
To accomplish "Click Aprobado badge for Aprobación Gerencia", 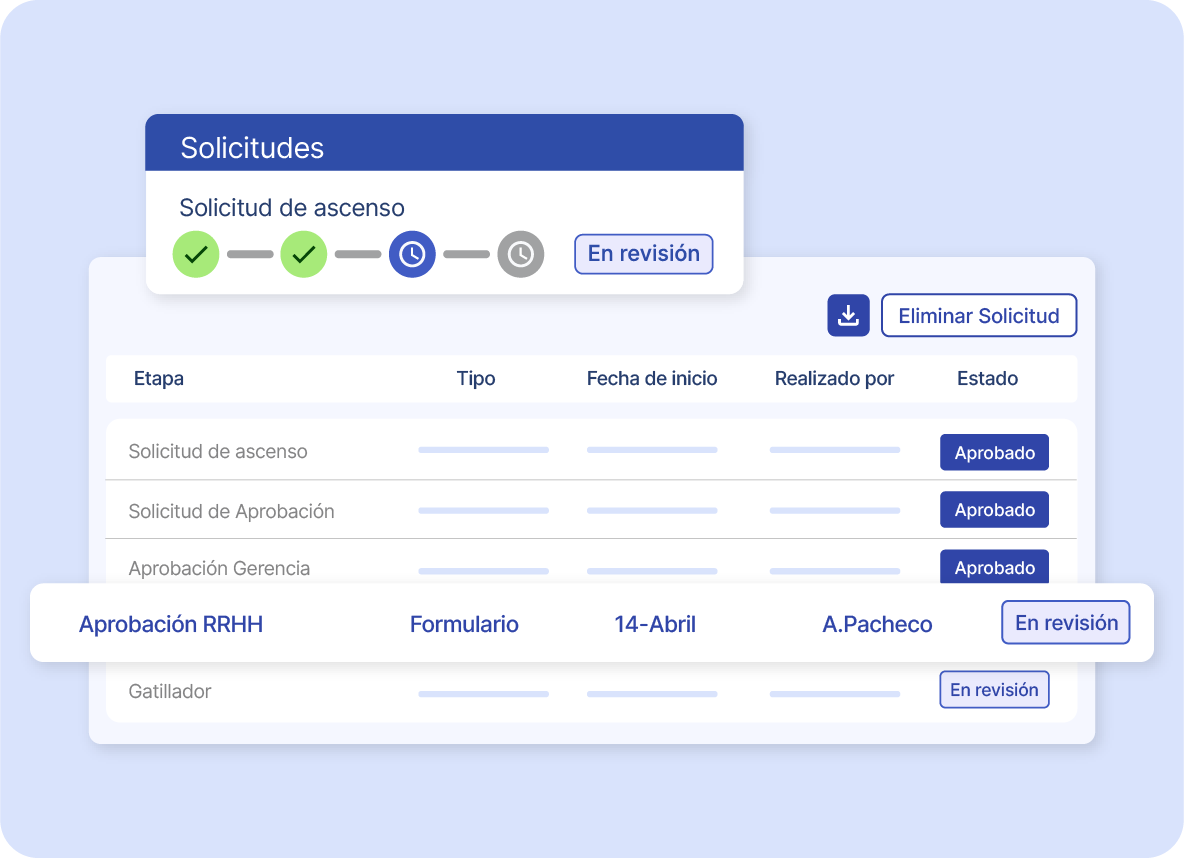I will 994,566.
